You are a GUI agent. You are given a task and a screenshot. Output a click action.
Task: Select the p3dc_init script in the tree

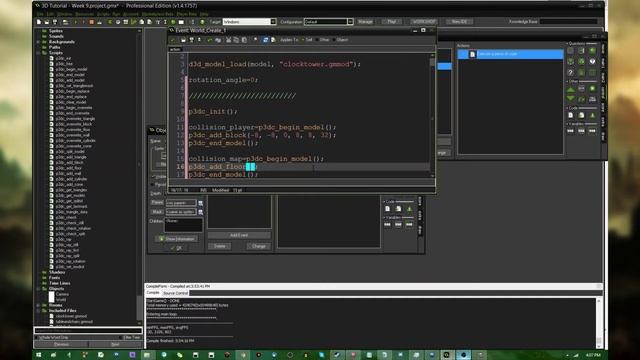(x=63, y=58)
